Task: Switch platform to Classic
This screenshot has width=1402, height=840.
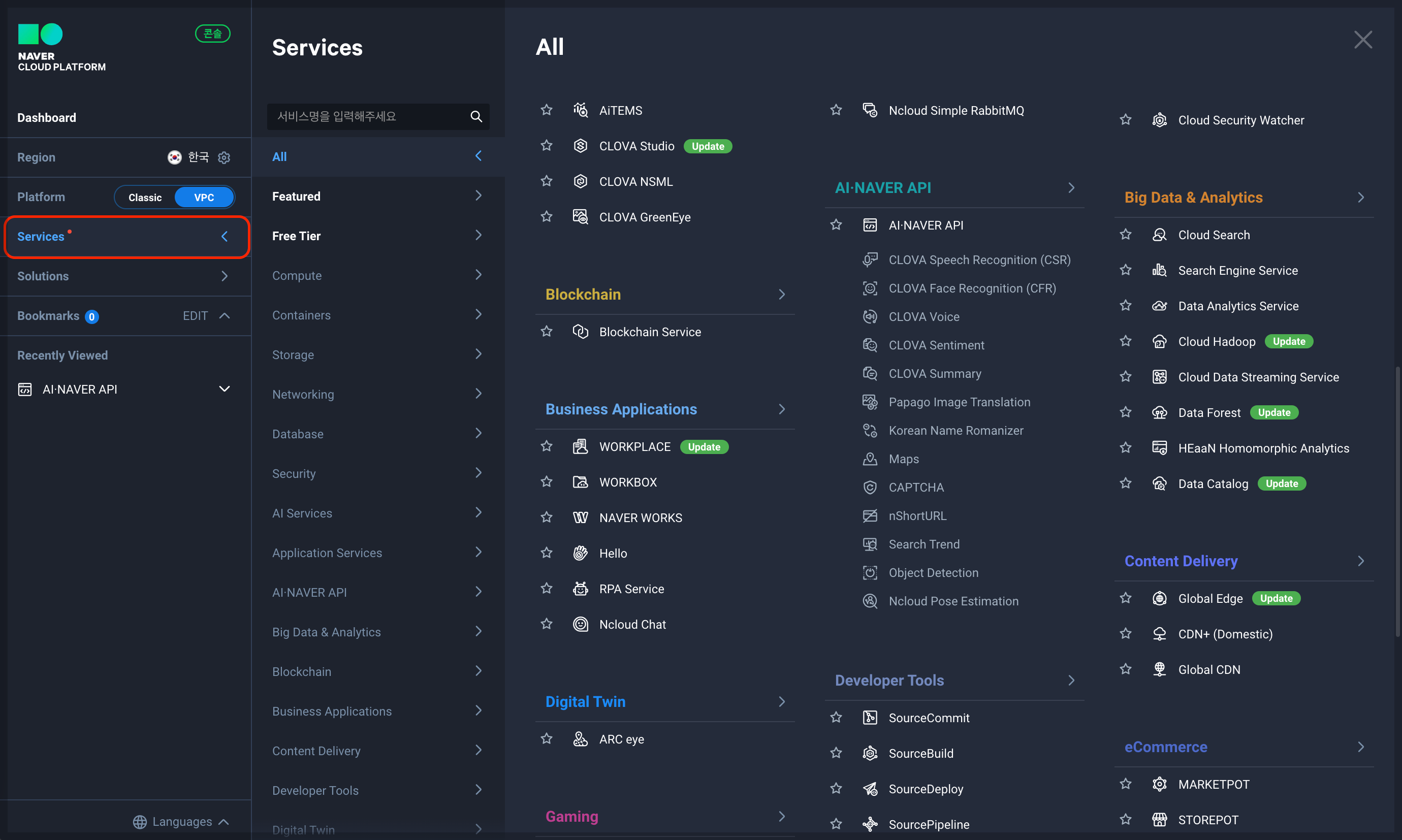Action: [145, 197]
